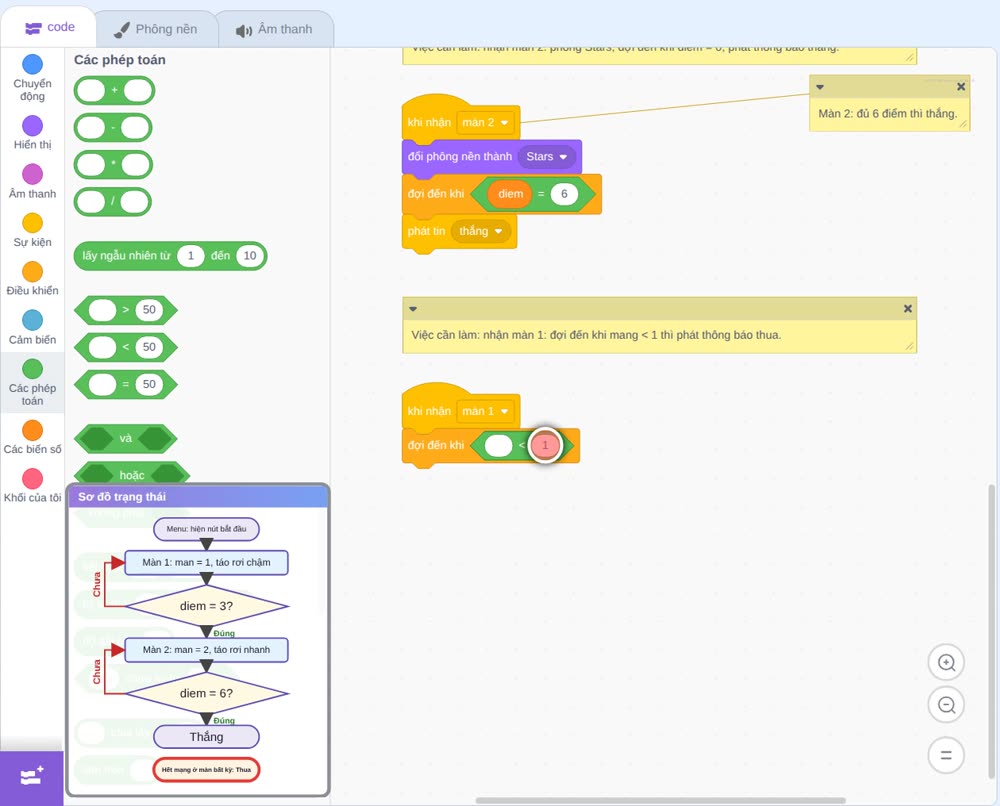Pick the multiplication operator block

tap(113, 165)
